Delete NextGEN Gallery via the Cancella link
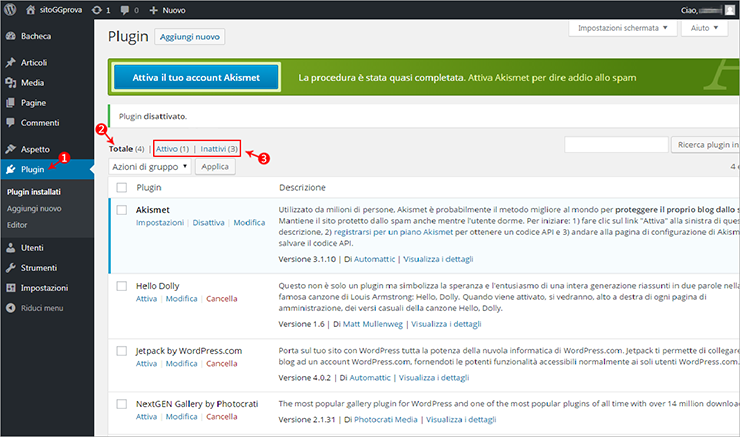This screenshot has width=740, height=437. 222,417
